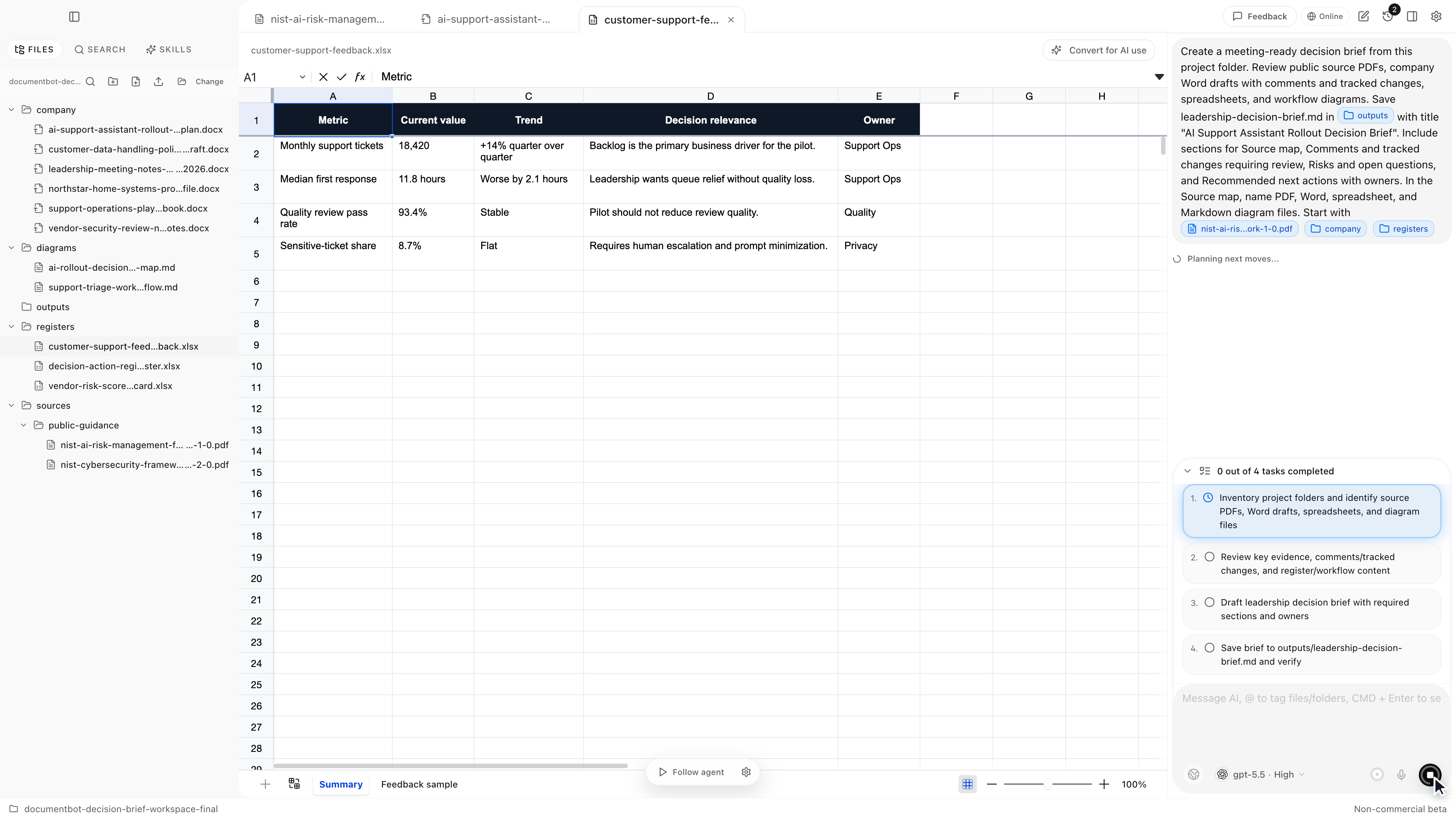Select cell with value 18,420
The height and width of the screenshot is (819, 1456).
pos(433,153)
